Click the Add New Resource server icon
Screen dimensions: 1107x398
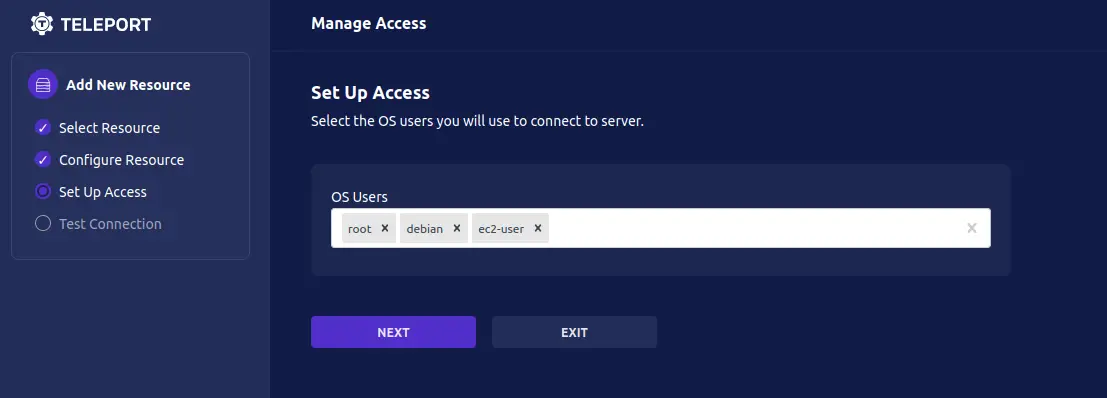(43, 85)
